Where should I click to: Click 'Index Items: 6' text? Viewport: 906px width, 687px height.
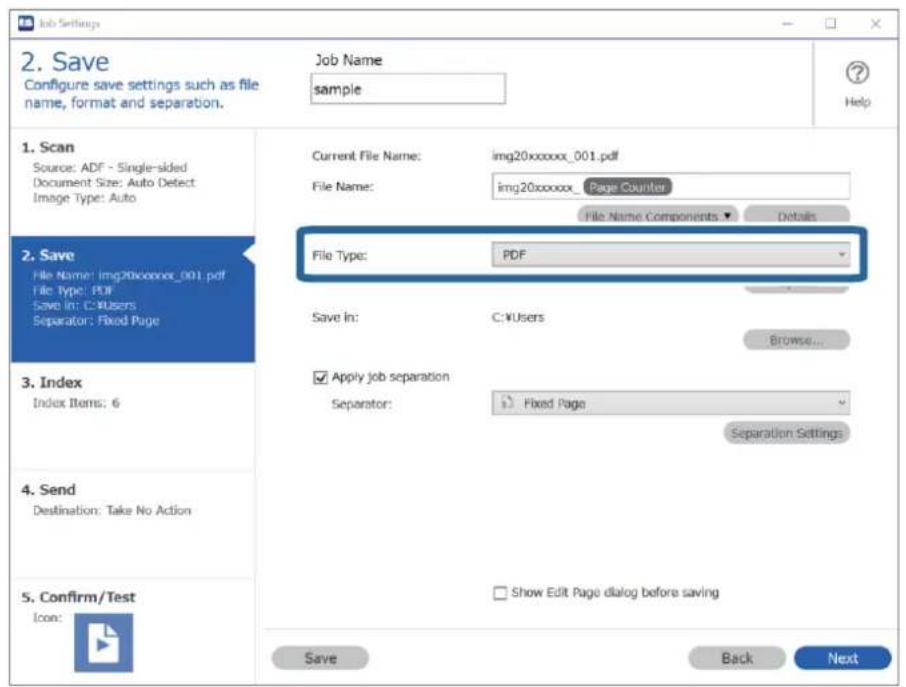pyautogui.click(x=76, y=403)
